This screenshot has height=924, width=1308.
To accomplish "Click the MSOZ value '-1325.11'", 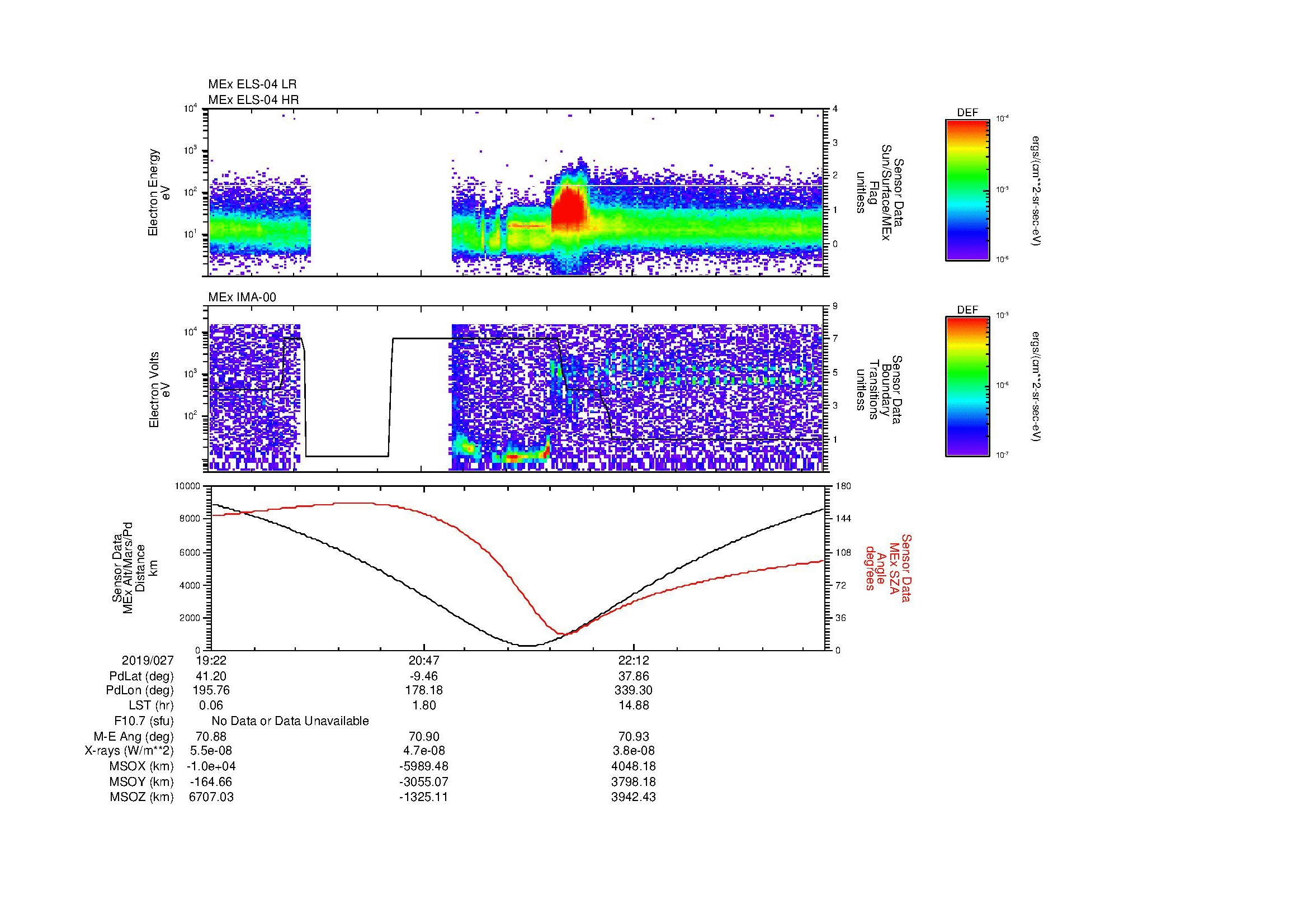I will pyautogui.click(x=424, y=797).
